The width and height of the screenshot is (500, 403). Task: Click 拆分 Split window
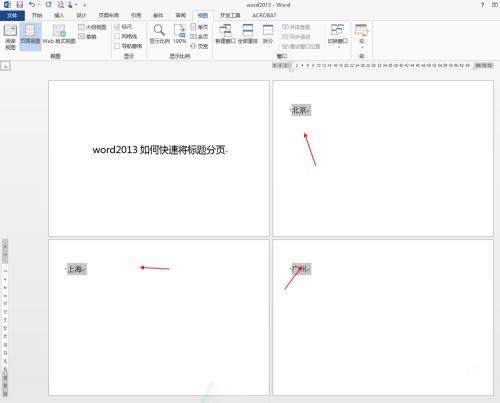pyautogui.click(x=268, y=34)
